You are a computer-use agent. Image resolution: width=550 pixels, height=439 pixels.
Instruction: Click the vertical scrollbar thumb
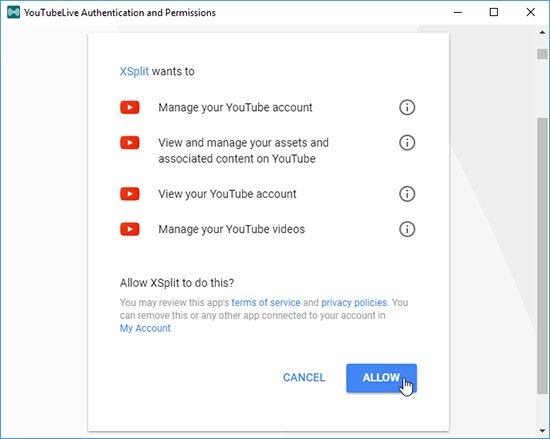542,256
